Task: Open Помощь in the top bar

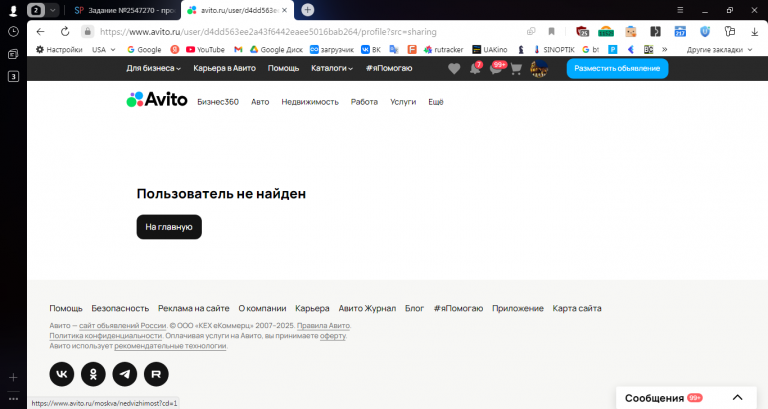Action: click(283, 68)
